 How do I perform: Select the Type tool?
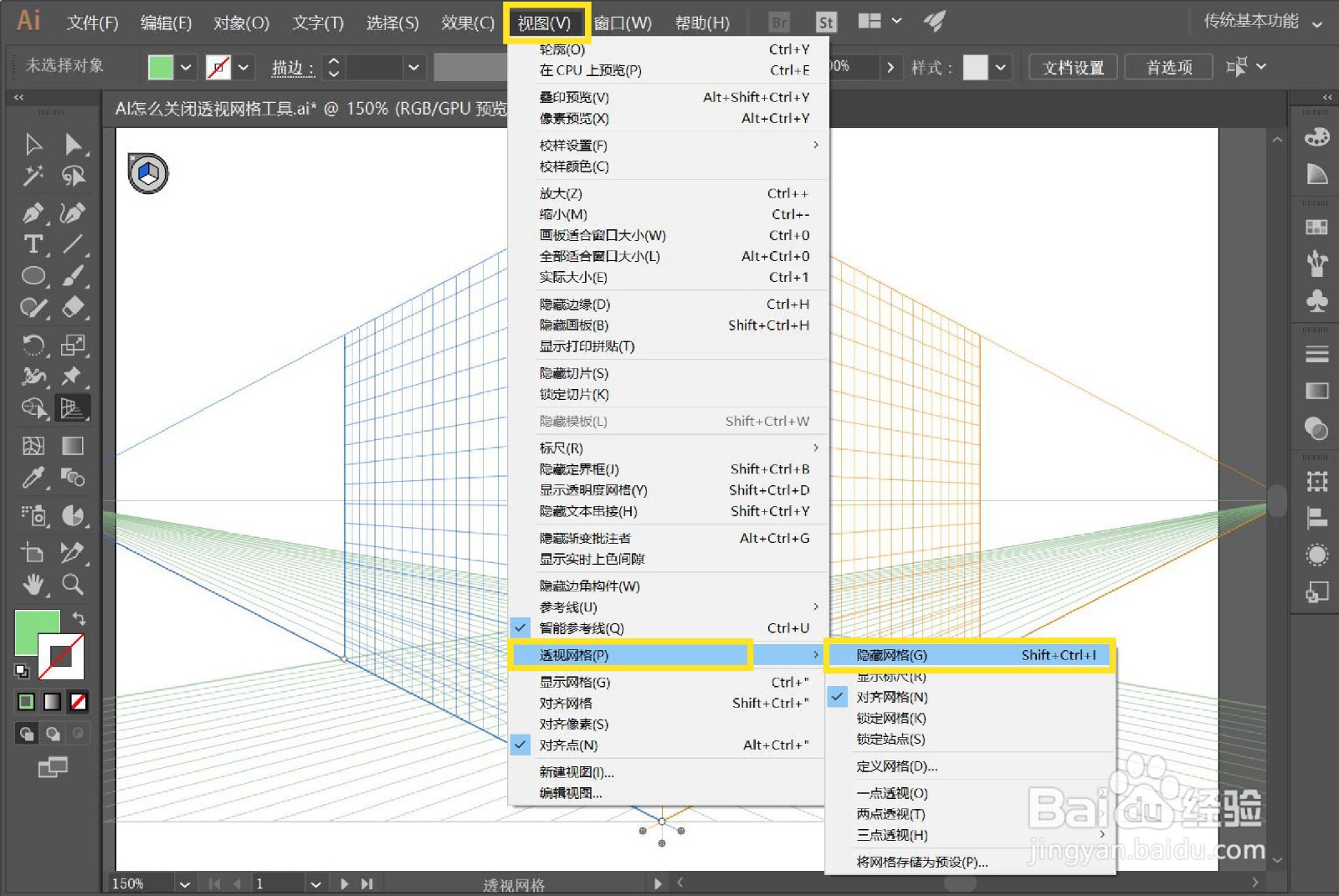click(x=33, y=245)
